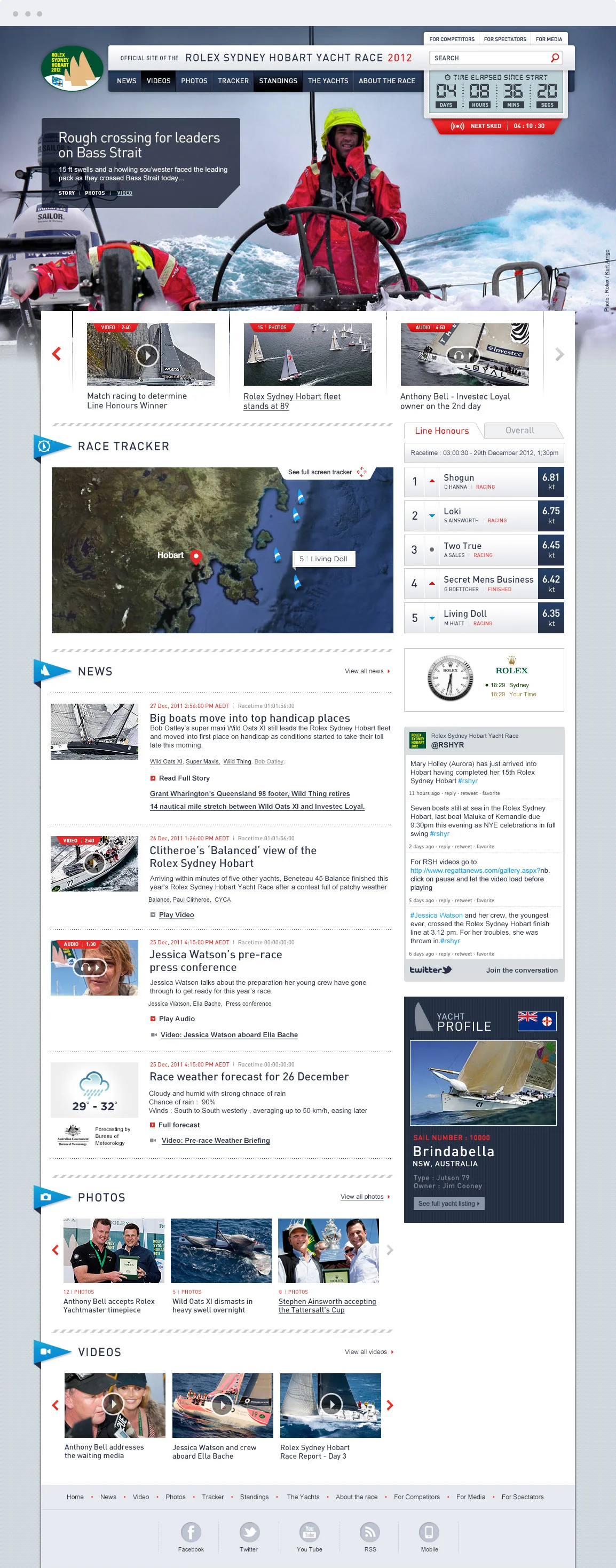Open the For Spectators top tab
Screen dimensions: 616x1568
[x=504, y=39]
